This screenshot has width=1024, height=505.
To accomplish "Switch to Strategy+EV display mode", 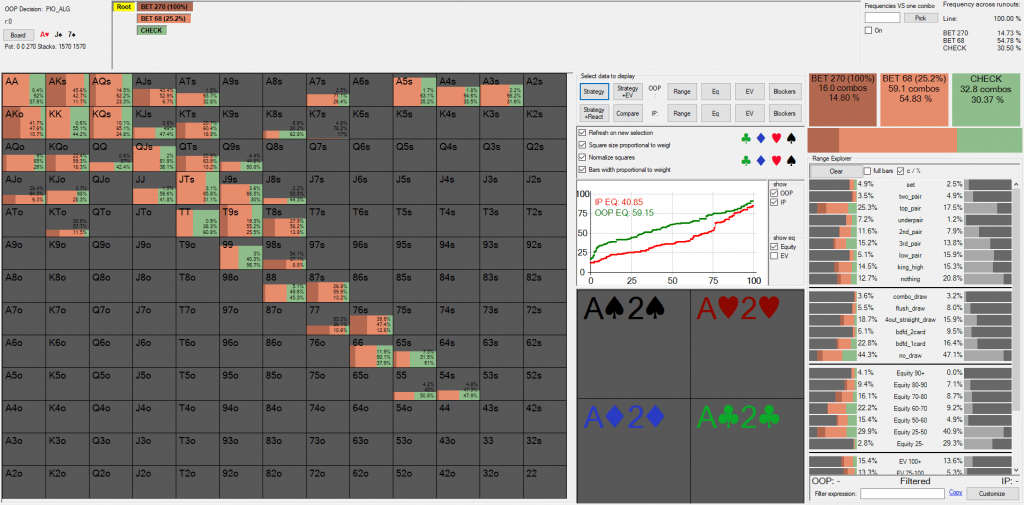I will [628, 91].
